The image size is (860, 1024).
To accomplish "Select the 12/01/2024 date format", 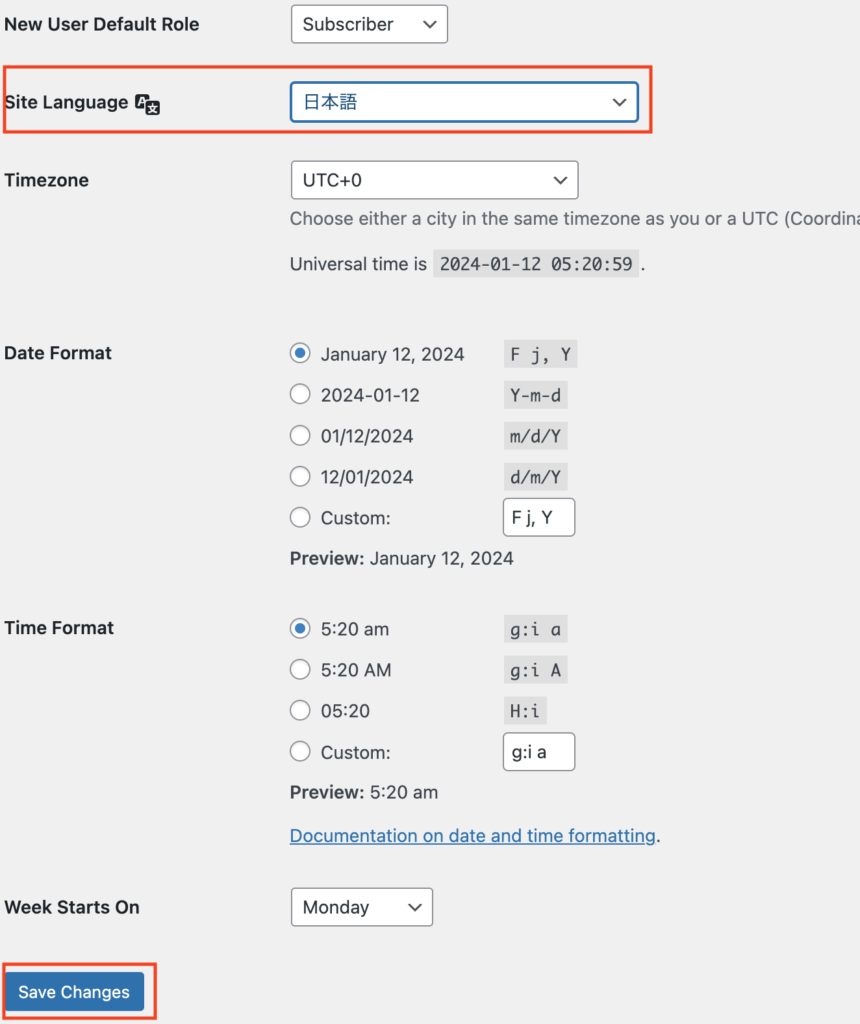I will 300,477.
